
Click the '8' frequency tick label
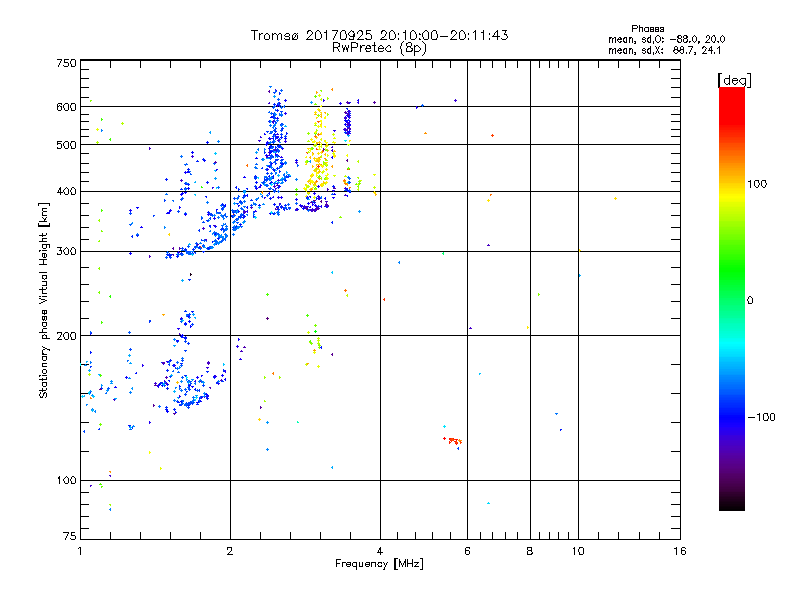(530, 551)
